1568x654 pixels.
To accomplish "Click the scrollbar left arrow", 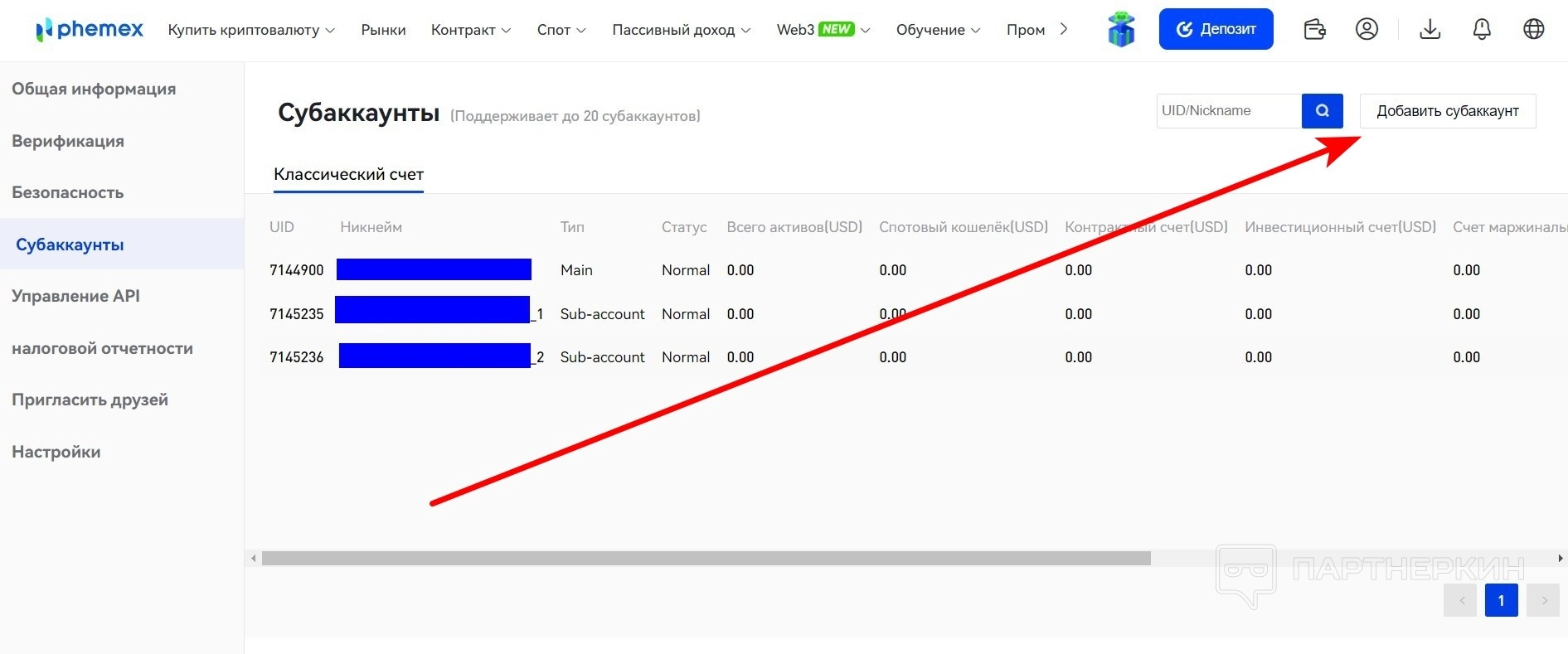I will click(x=254, y=559).
